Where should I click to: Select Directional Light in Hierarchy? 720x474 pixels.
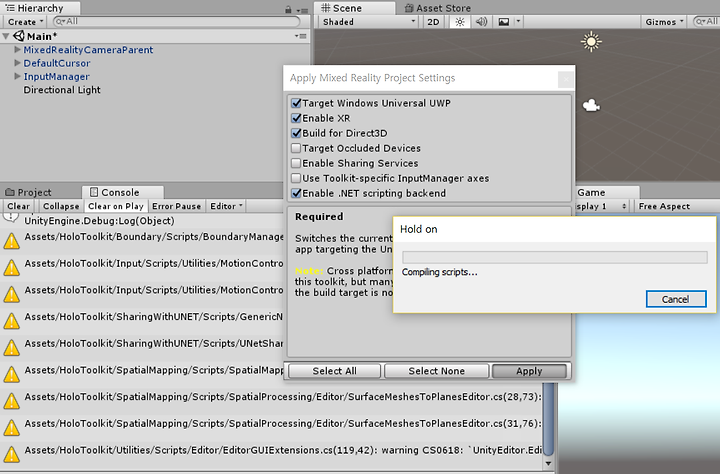(62, 90)
